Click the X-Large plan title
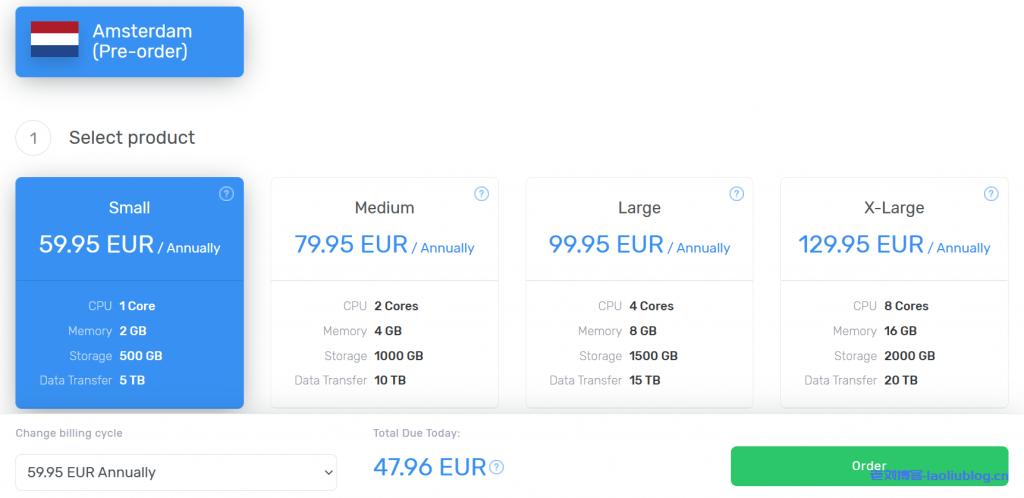 894,208
